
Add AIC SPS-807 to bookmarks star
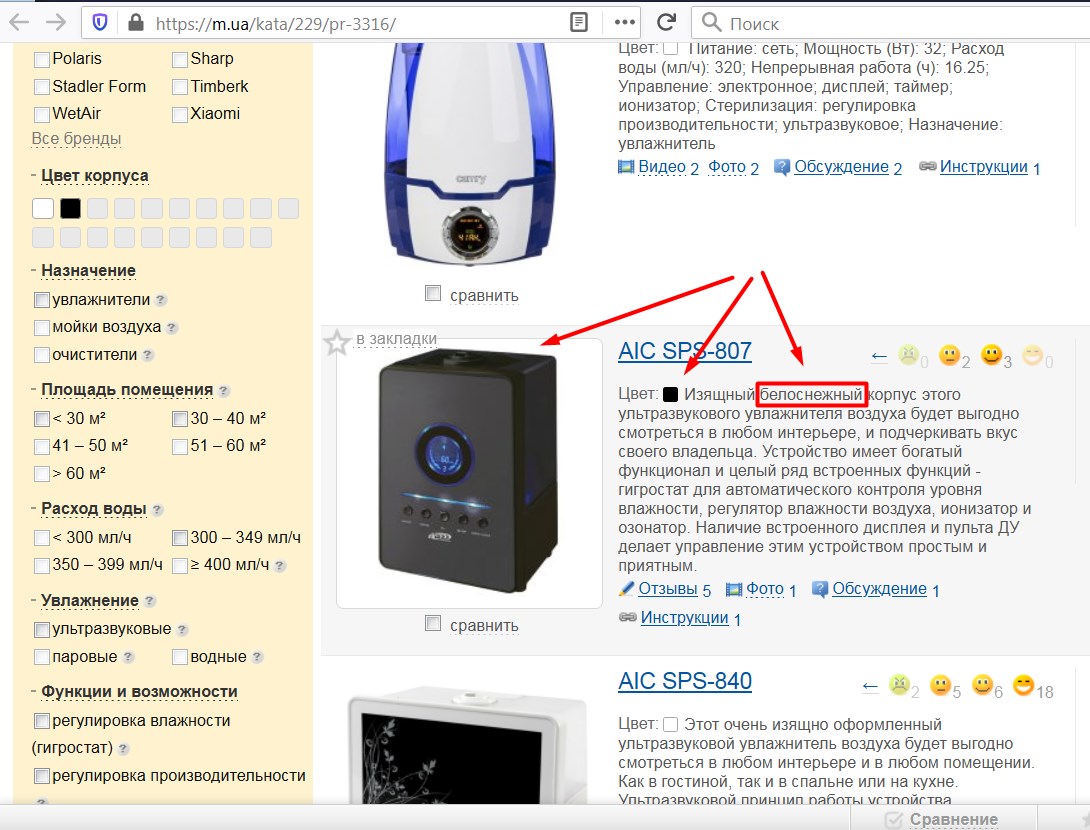point(337,343)
